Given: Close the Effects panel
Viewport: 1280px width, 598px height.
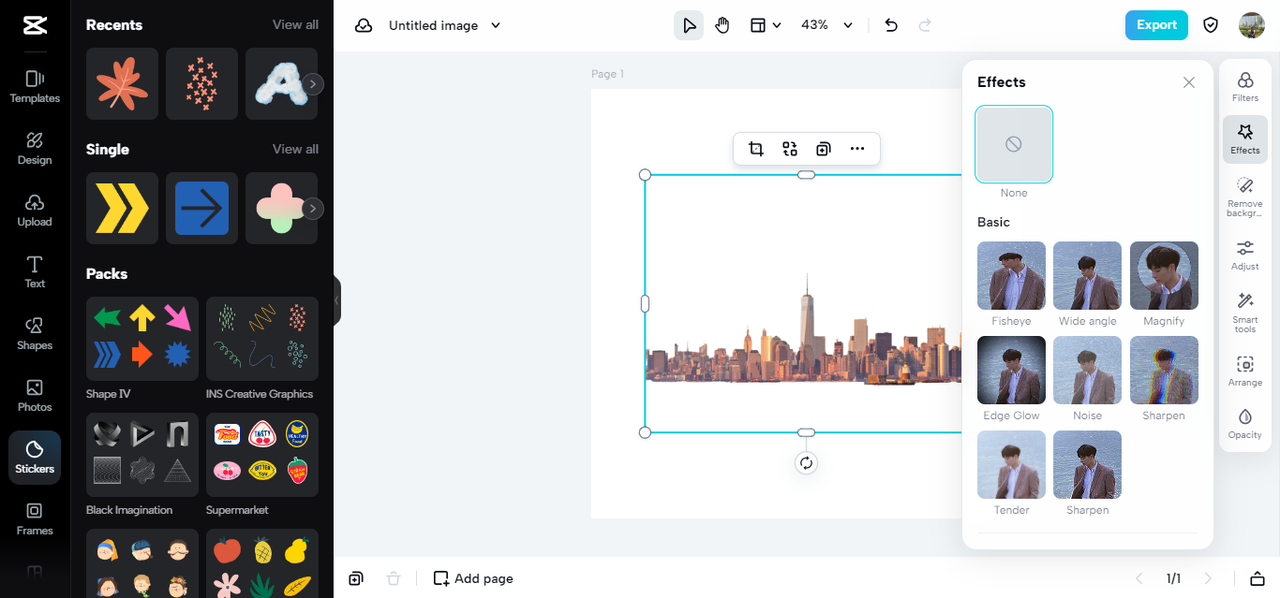Looking at the screenshot, I should pos(1189,82).
